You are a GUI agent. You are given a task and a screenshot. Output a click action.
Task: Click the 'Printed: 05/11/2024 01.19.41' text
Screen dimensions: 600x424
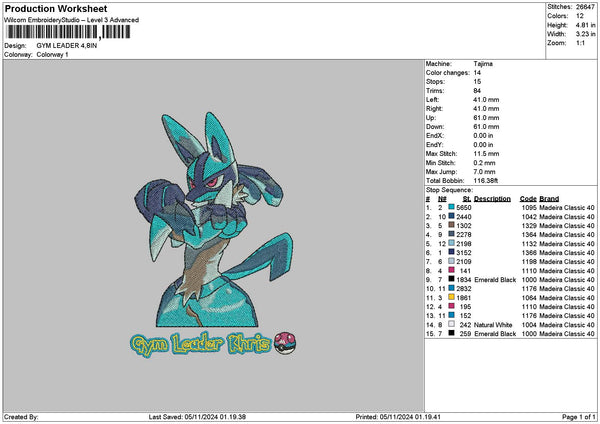(x=398, y=417)
